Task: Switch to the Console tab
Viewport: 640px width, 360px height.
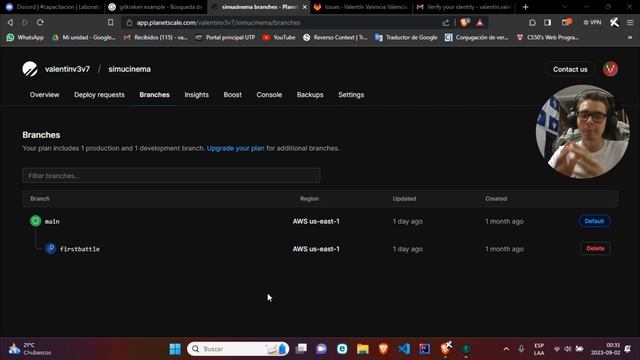Action: 269,95
